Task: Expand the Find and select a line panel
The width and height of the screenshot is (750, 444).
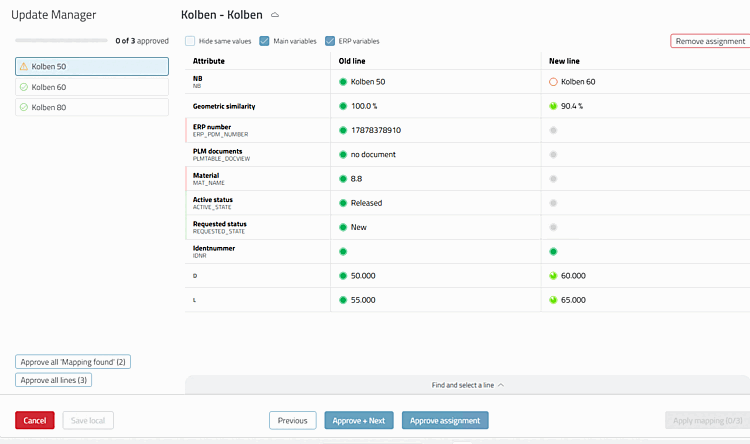Action: point(467,385)
